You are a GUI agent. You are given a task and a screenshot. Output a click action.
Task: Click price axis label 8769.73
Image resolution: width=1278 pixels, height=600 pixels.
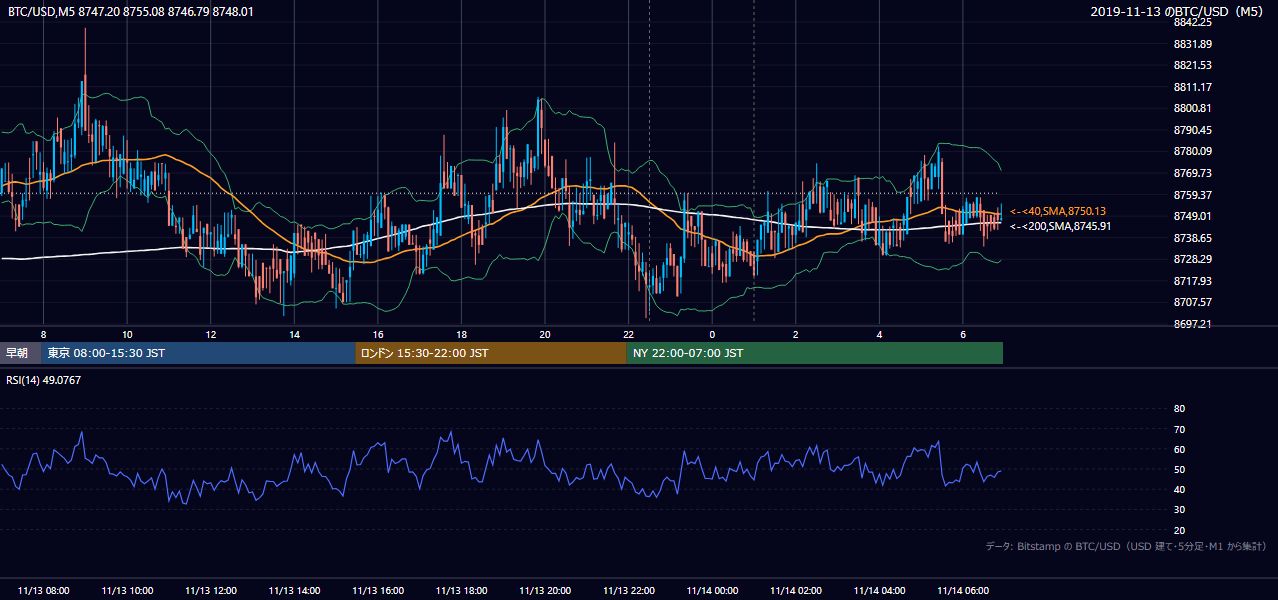(x=1192, y=173)
